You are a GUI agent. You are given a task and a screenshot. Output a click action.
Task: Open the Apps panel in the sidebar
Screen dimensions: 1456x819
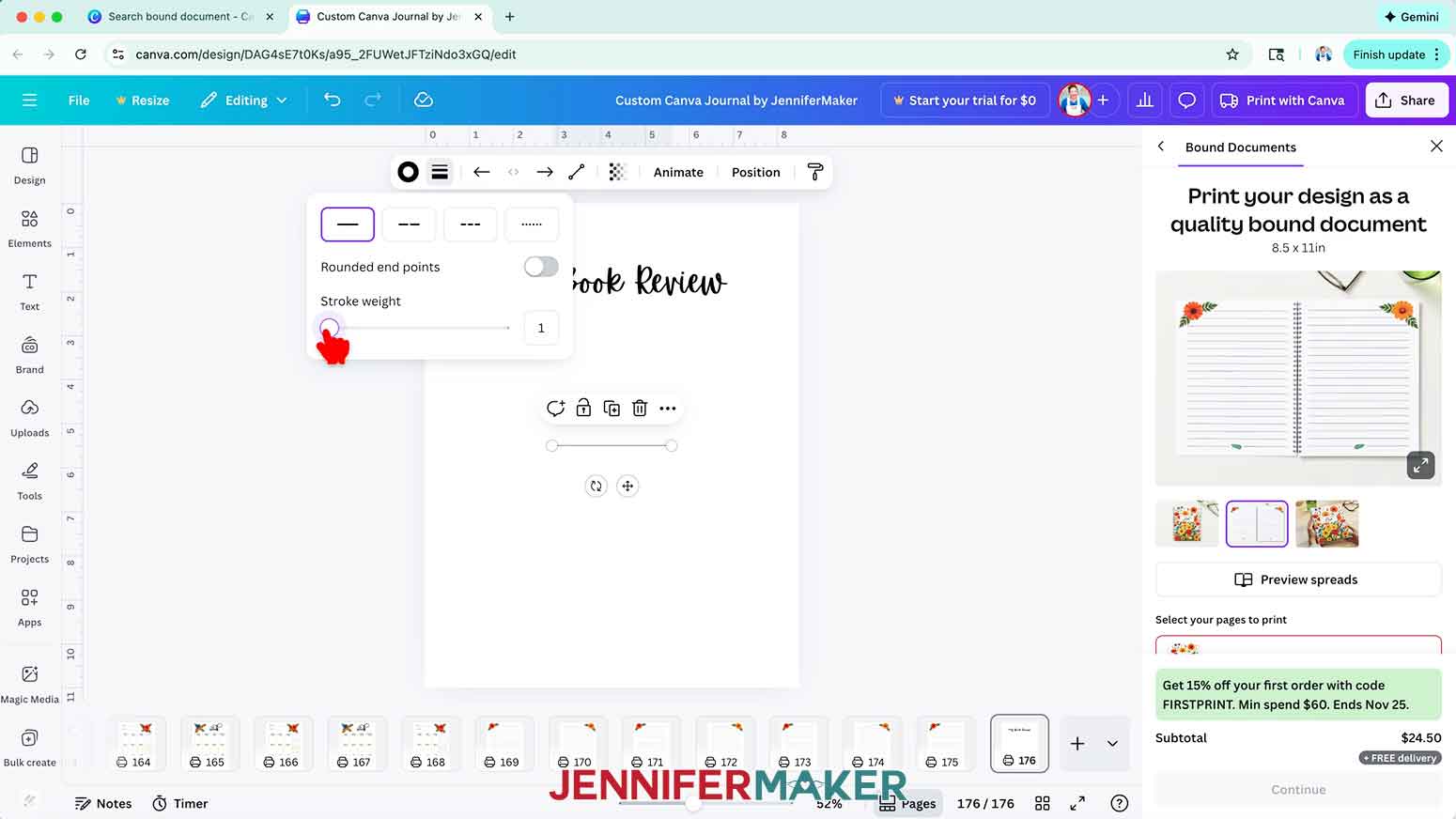point(30,607)
